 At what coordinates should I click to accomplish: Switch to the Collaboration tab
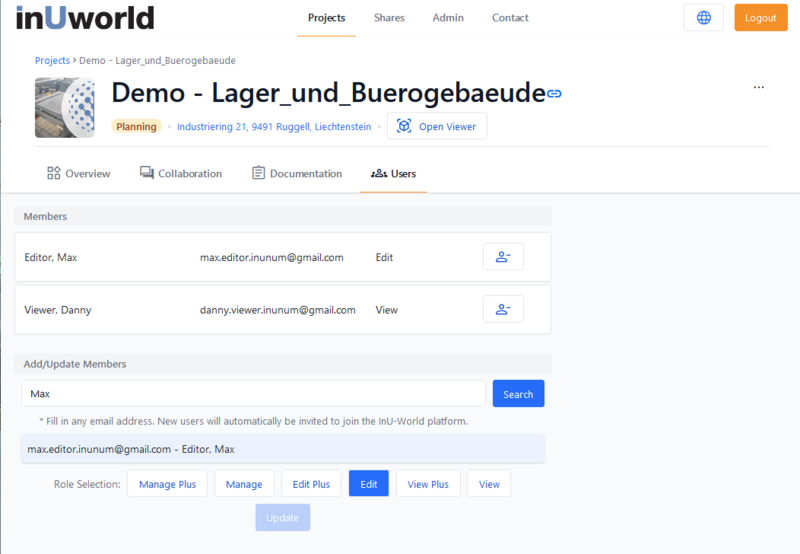[x=181, y=173]
